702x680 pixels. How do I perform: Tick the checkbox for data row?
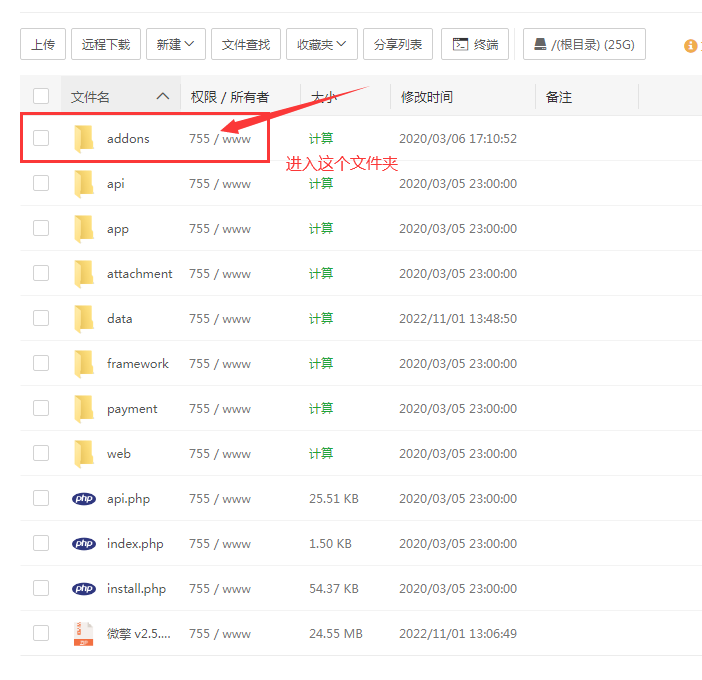[41, 318]
